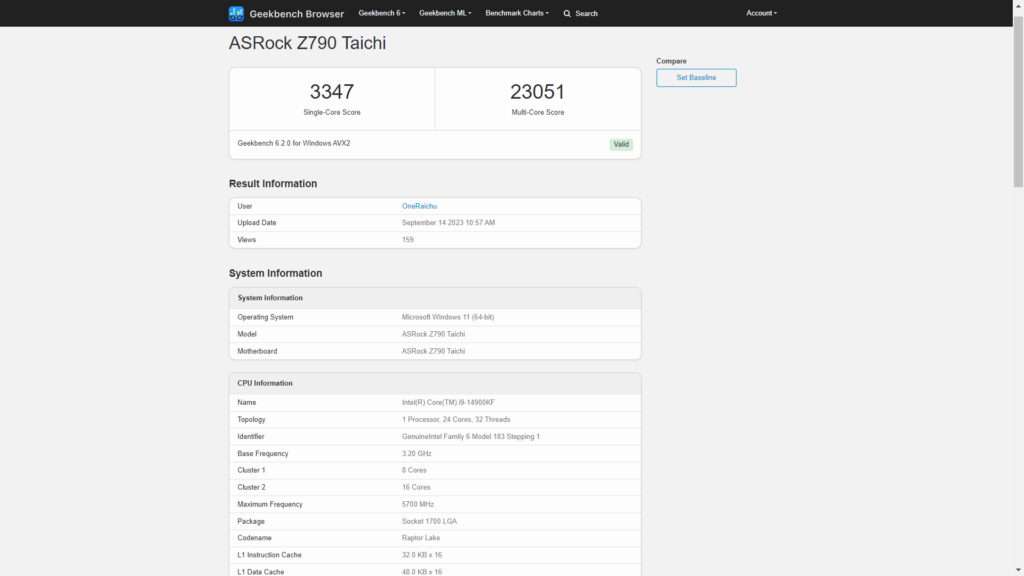This screenshot has height=576, width=1024.
Task: Click the System Information table header row
Action: [x=435, y=298]
